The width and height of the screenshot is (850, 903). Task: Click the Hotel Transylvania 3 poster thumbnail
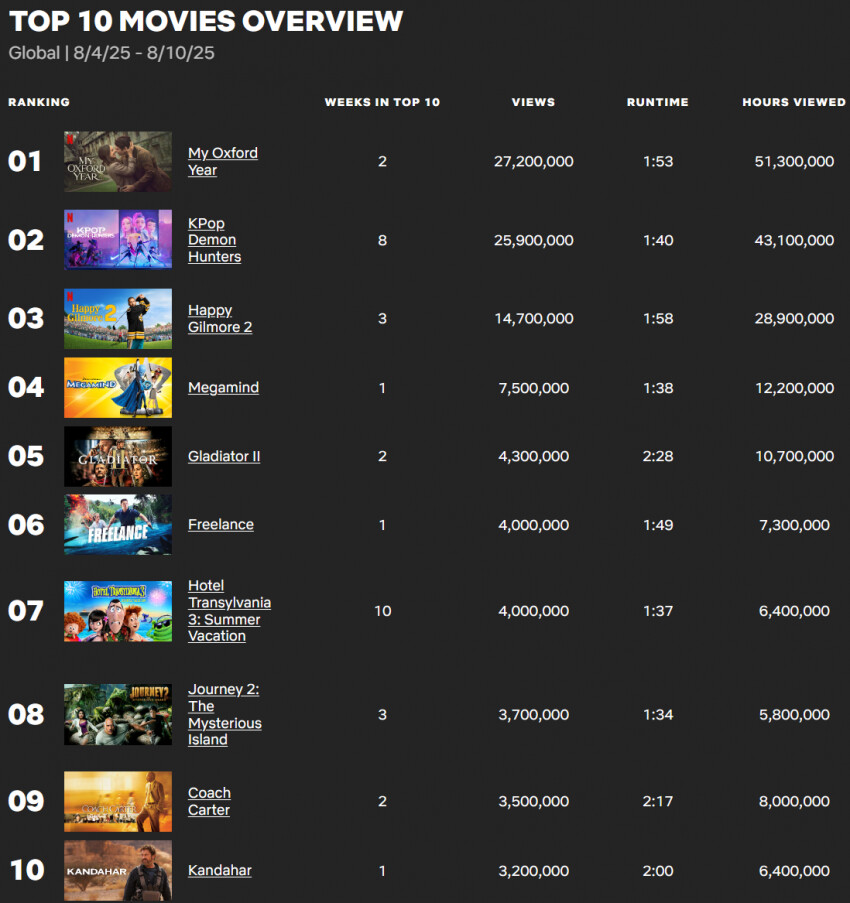118,611
